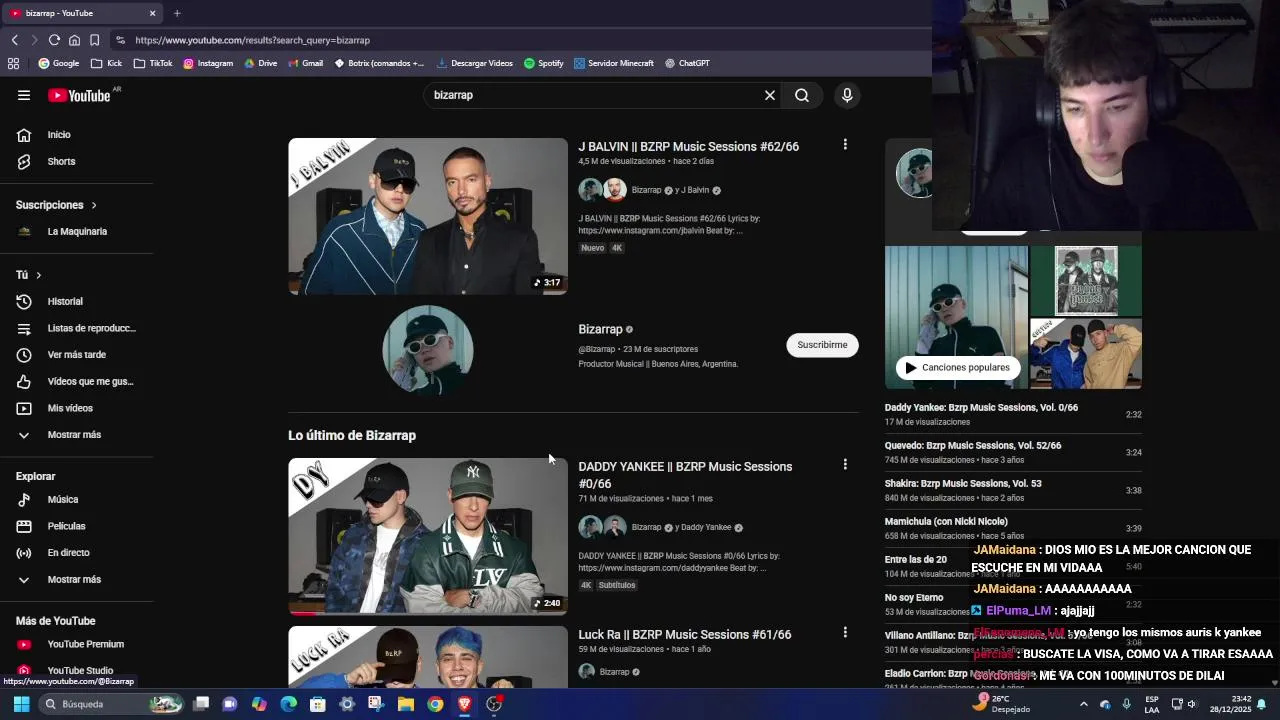Open options menu for DADDY YANKEE video
The image size is (1280, 720).
point(845,465)
